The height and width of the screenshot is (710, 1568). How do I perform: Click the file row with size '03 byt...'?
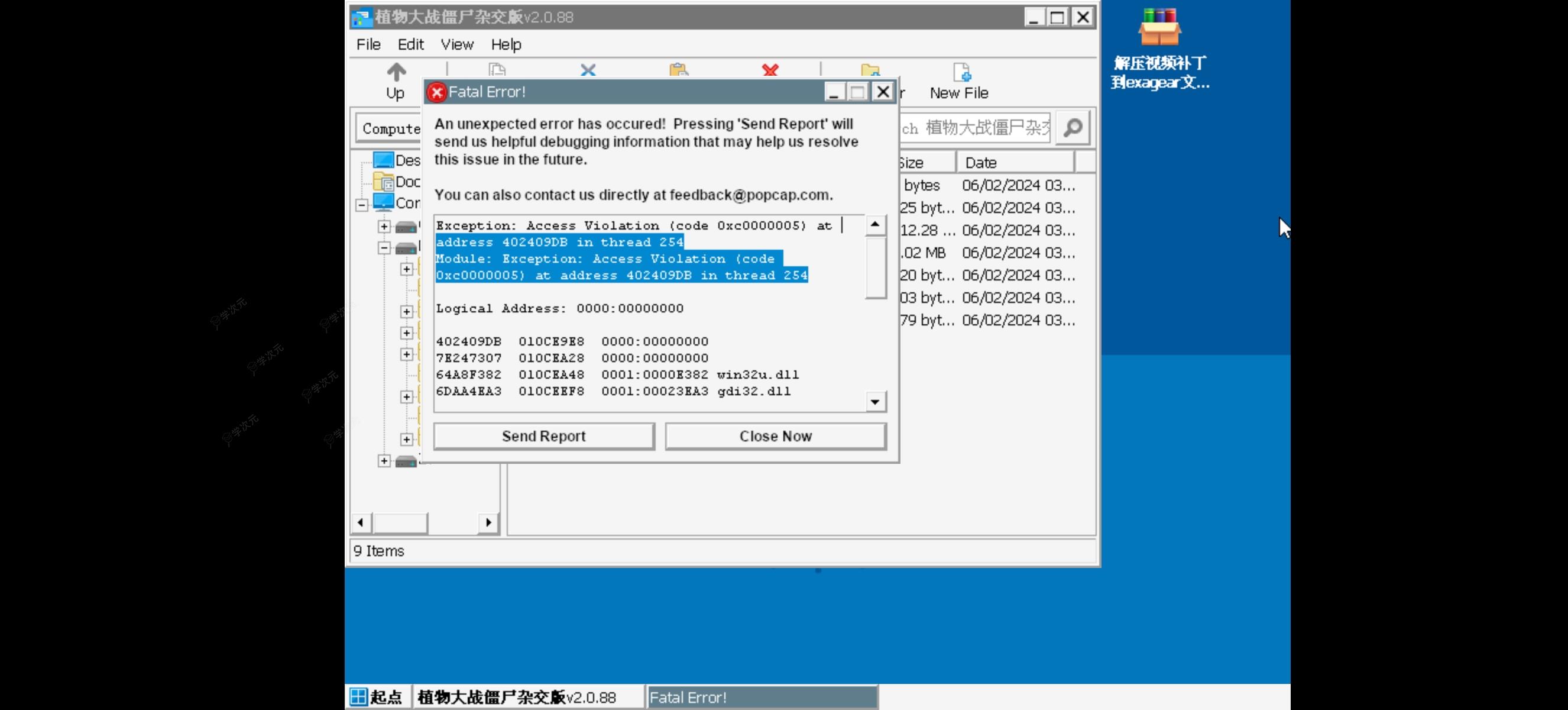point(987,298)
